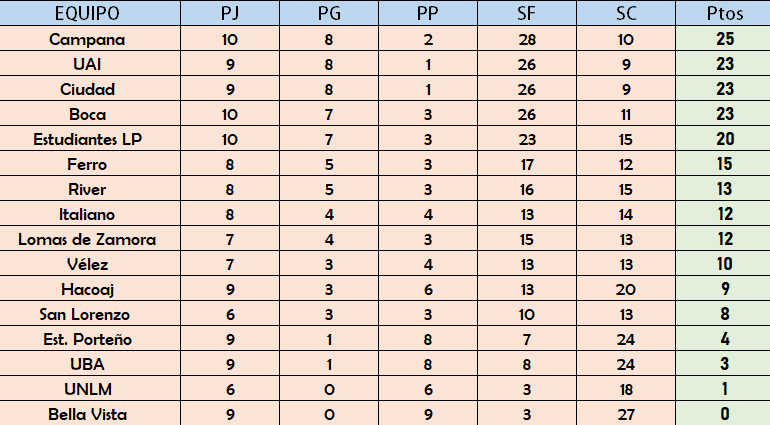Select Bella Vista's SC value 27
Screen dimensions: 770x425
point(626,413)
